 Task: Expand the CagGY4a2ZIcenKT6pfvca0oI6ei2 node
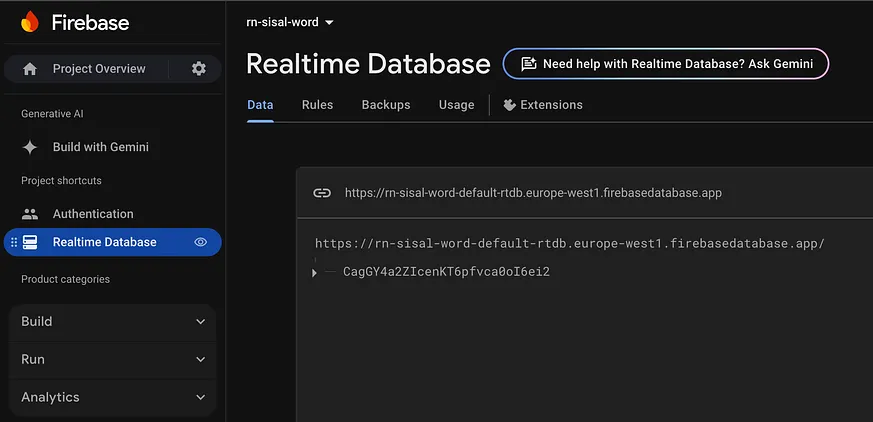pos(314,273)
